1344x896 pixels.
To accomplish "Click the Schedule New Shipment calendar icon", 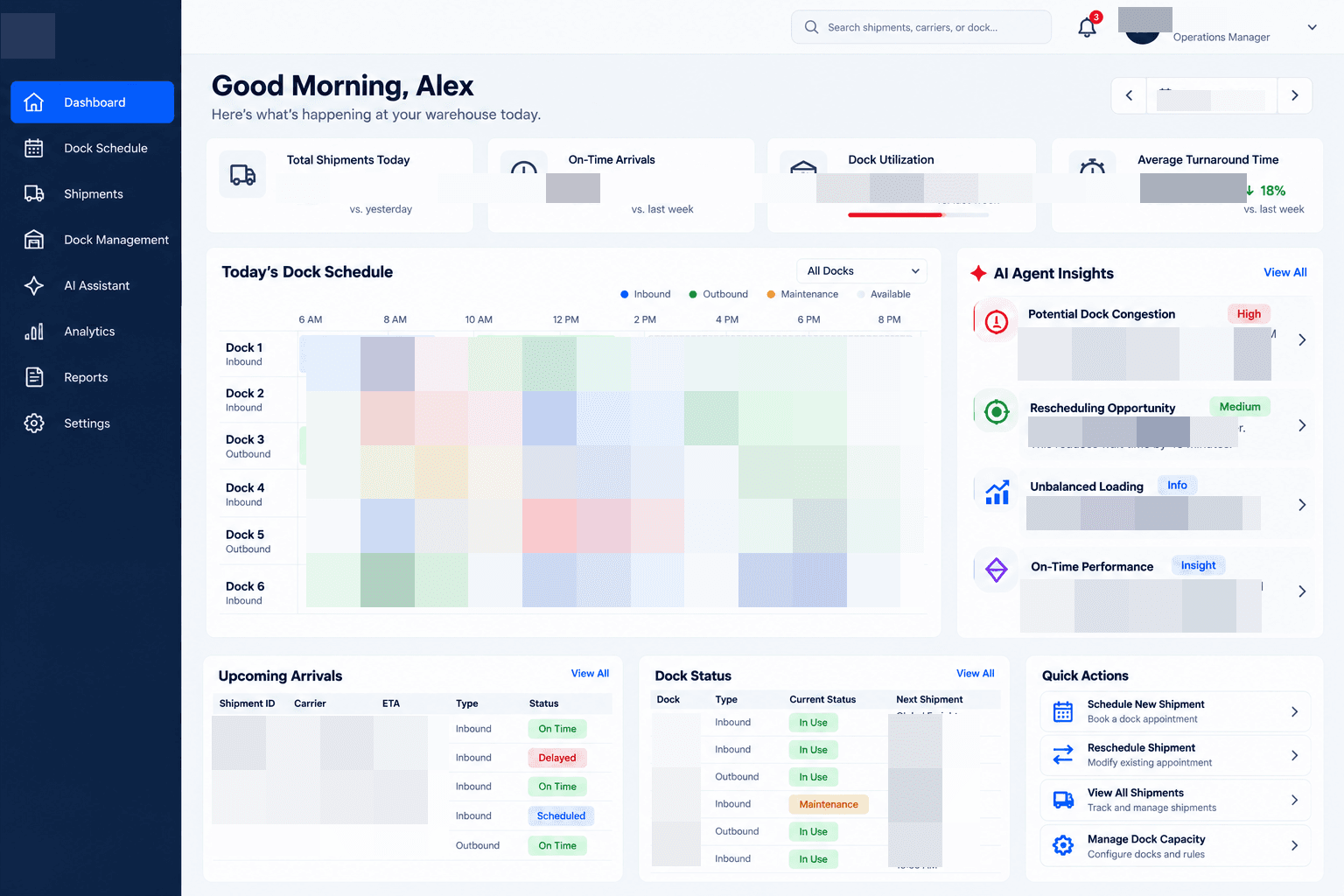I will pyautogui.click(x=1063, y=711).
